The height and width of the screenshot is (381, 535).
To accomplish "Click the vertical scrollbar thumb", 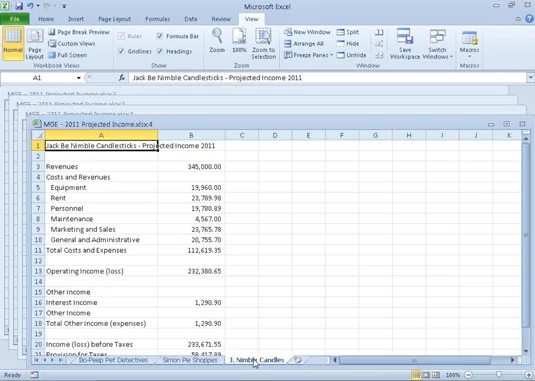I will click(525, 235).
